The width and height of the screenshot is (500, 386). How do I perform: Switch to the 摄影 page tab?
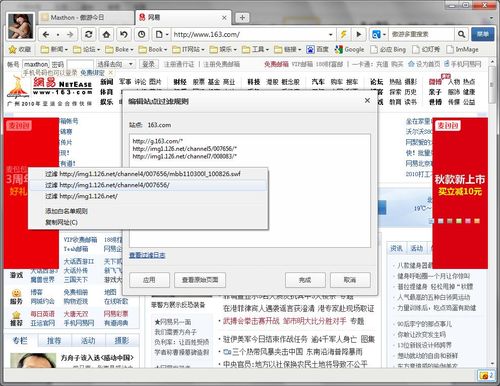click(x=122, y=341)
